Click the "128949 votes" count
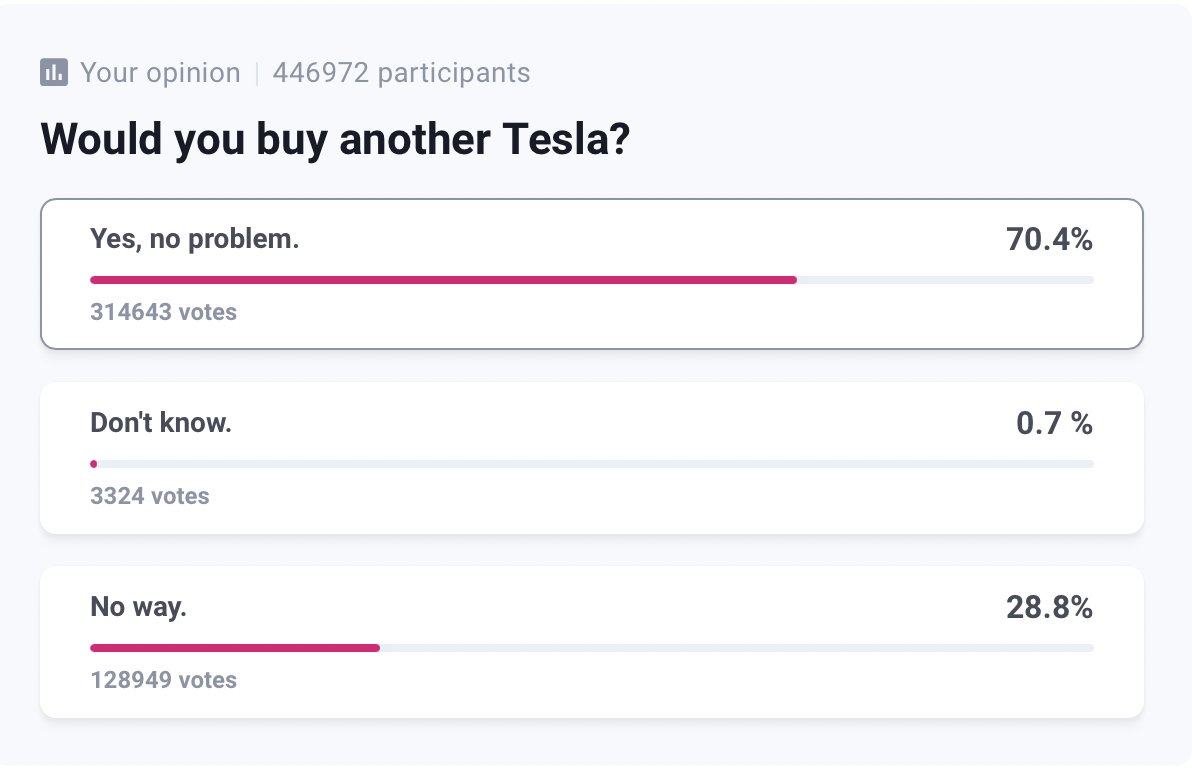 [x=163, y=680]
